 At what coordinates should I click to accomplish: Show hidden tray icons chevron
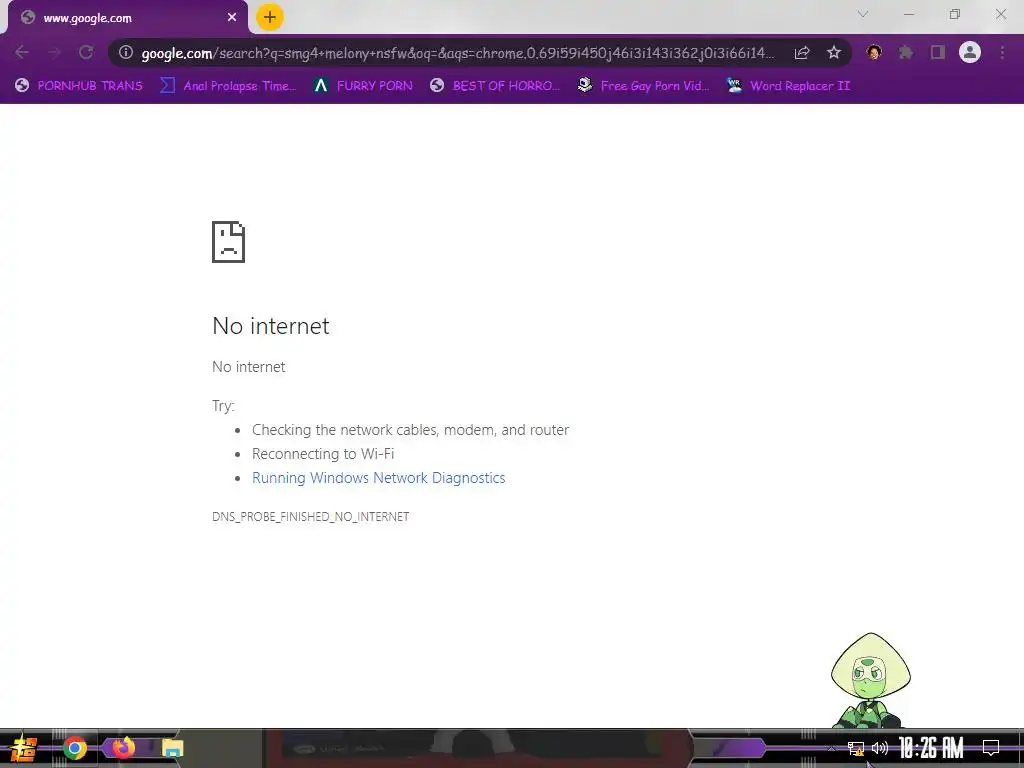pos(831,748)
